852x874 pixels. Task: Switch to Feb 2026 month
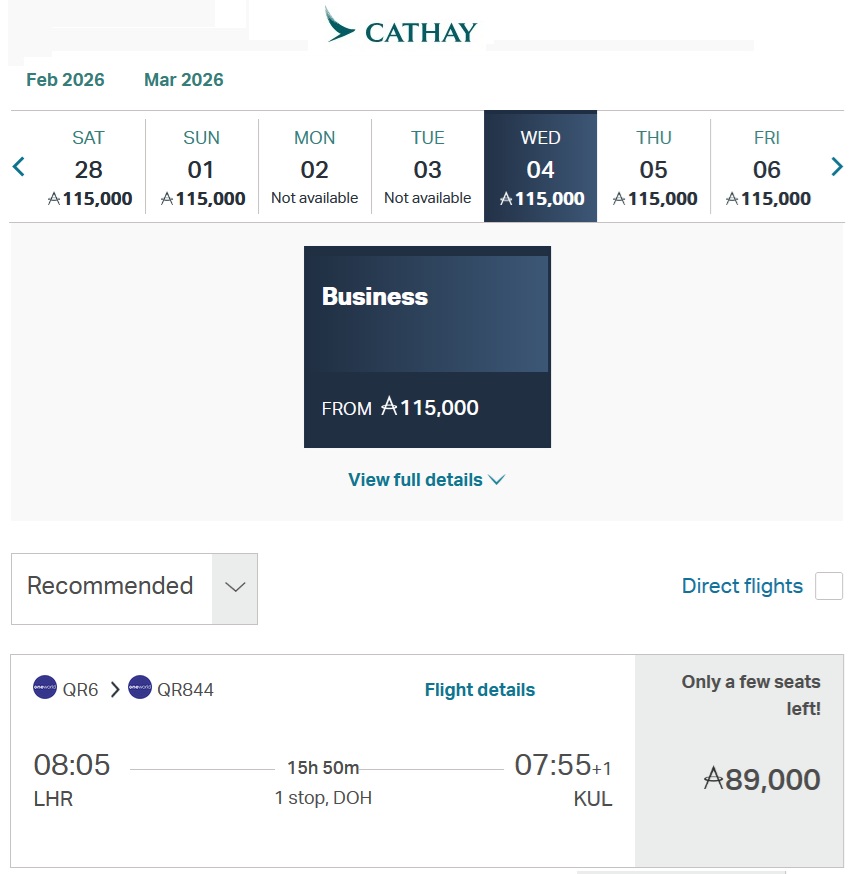coord(65,80)
